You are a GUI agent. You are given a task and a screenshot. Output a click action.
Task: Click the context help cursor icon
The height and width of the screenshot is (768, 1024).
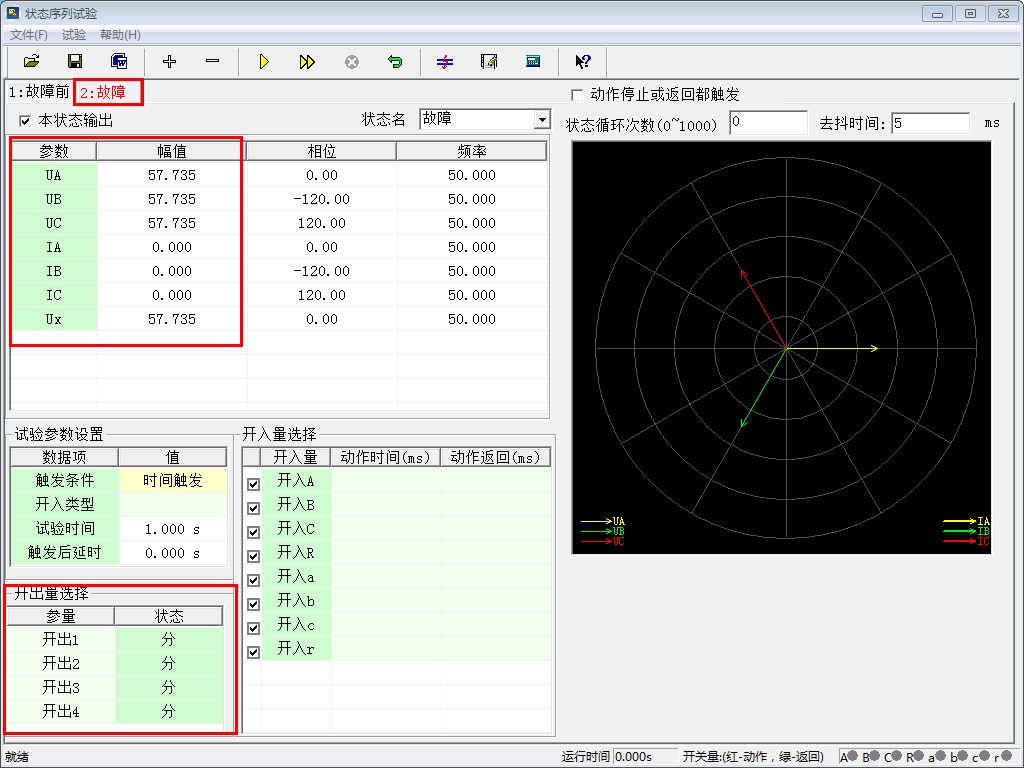click(584, 62)
